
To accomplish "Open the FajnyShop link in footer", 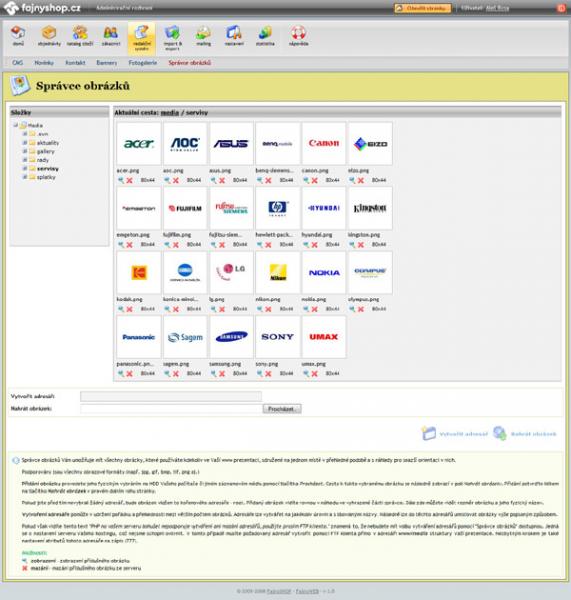I will [x=279, y=591].
